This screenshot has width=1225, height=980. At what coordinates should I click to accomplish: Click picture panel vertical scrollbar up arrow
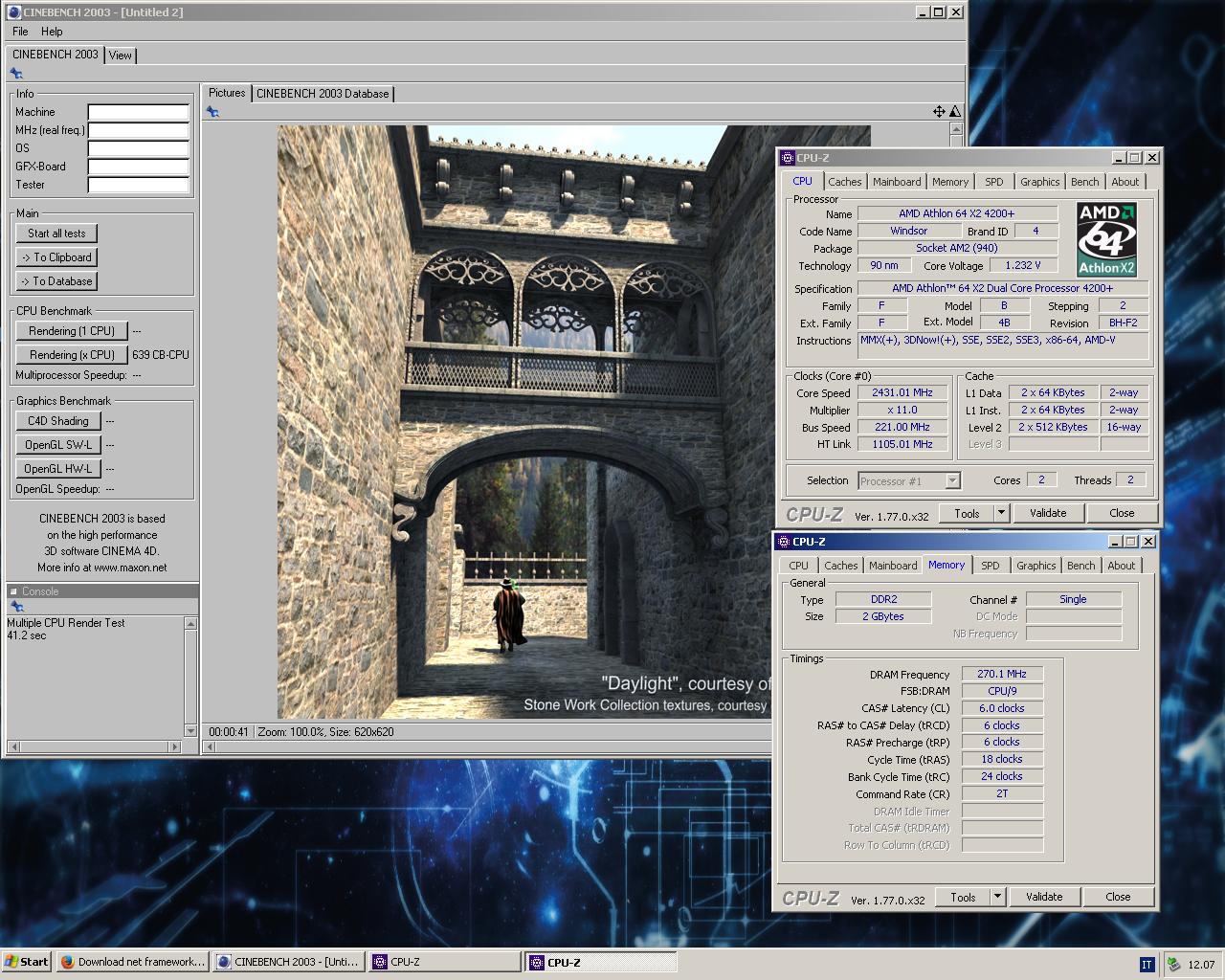955,128
